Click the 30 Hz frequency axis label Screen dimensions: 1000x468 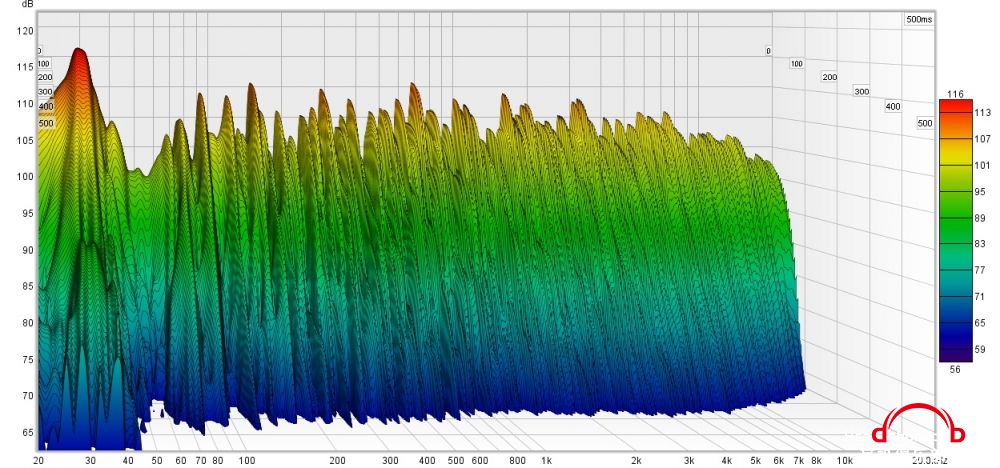click(91, 461)
